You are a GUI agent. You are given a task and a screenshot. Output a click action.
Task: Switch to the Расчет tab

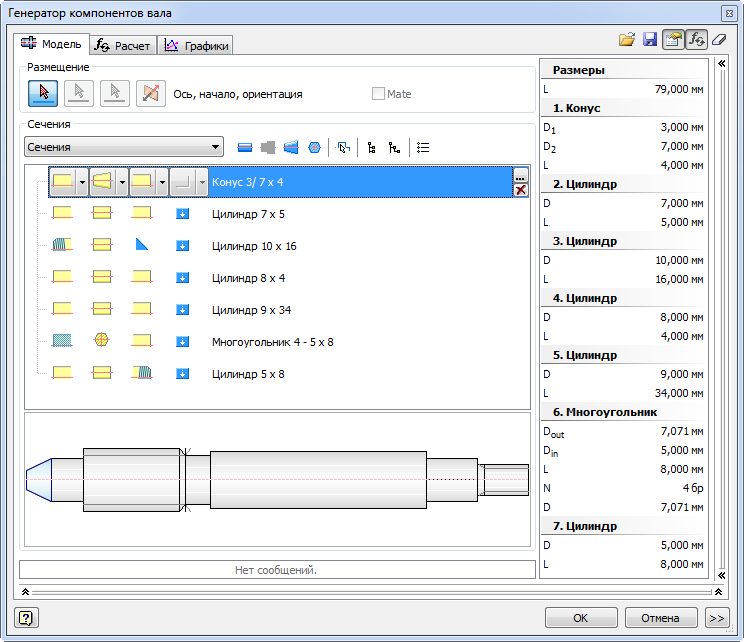pyautogui.click(x=122, y=45)
